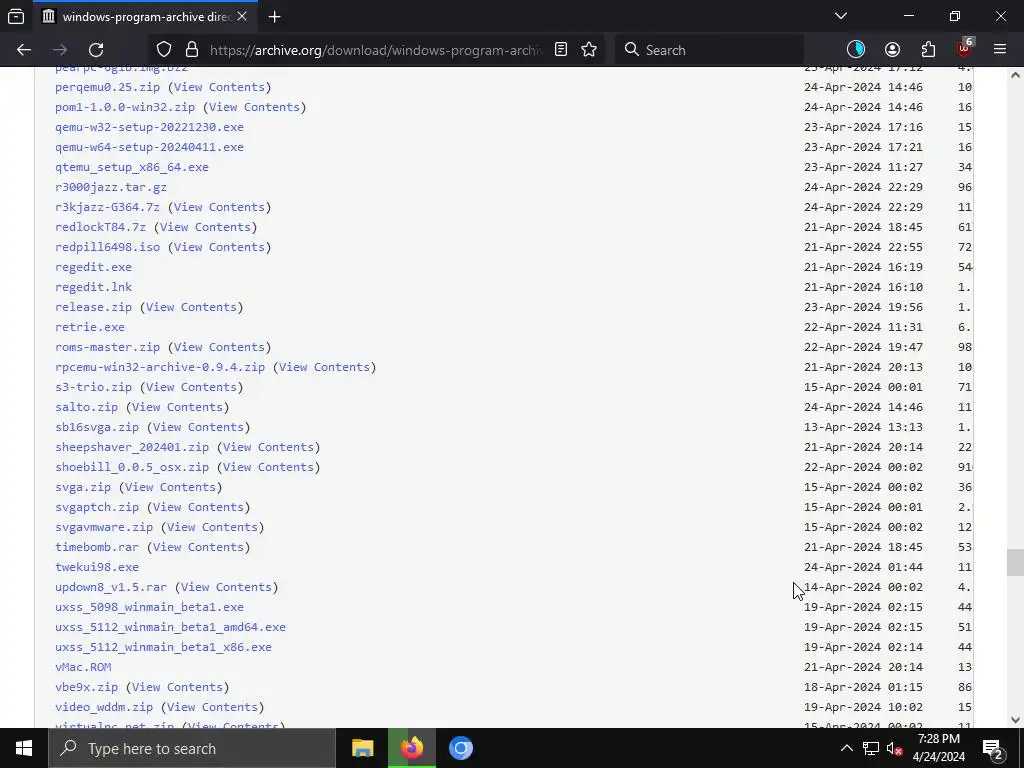Image resolution: width=1024 pixels, height=768 pixels.
Task: Open Firefox from the taskbar
Action: pyautogui.click(x=411, y=748)
